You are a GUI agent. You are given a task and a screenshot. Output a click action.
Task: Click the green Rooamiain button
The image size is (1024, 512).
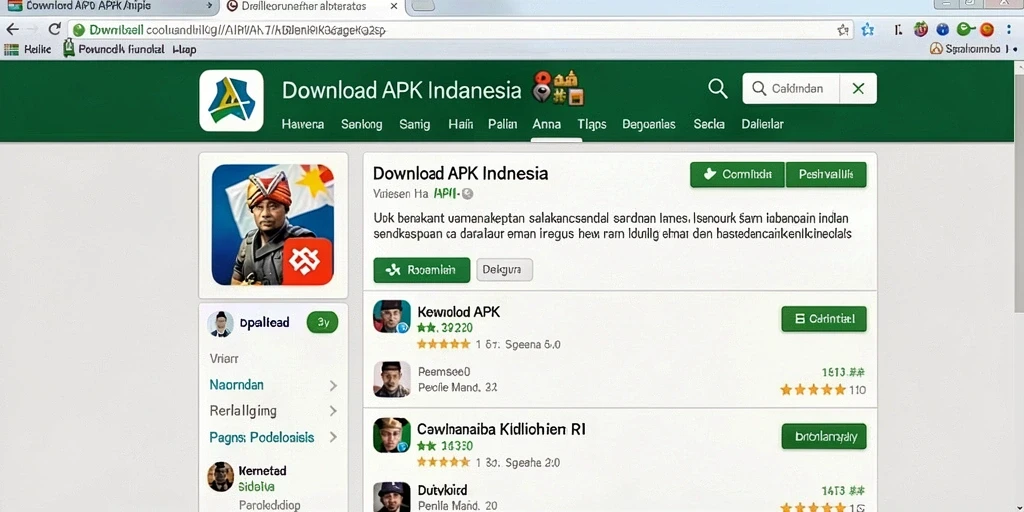tap(422, 270)
